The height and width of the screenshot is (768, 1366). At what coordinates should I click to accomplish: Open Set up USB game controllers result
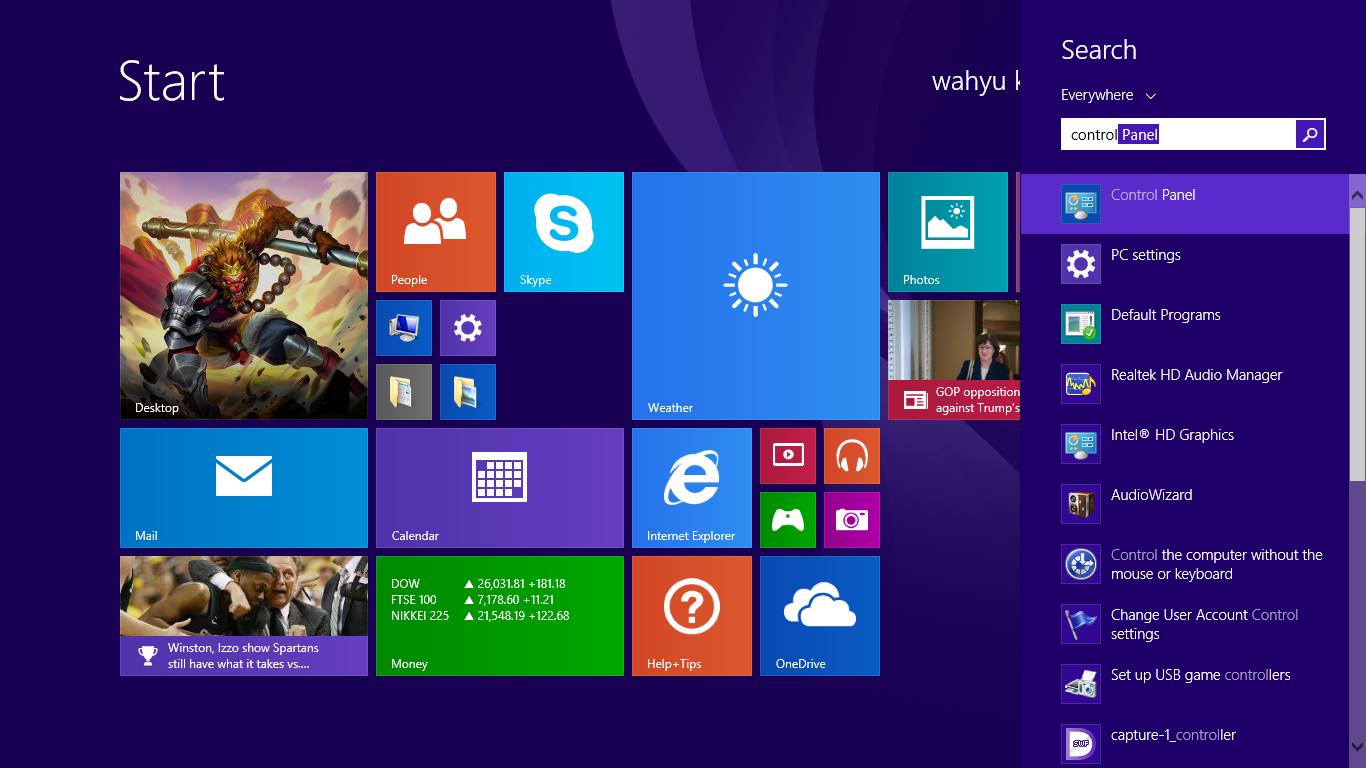tap(1185, 684)
